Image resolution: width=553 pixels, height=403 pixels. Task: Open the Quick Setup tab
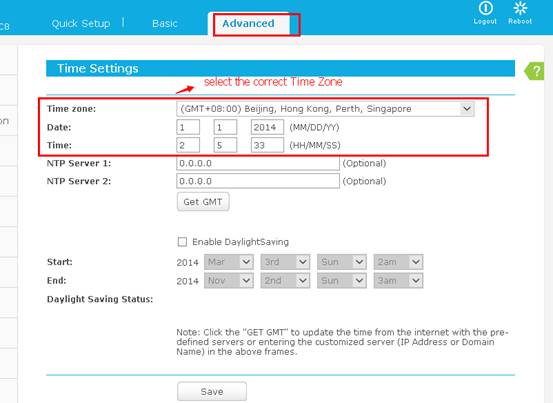(x=81, y=24)
